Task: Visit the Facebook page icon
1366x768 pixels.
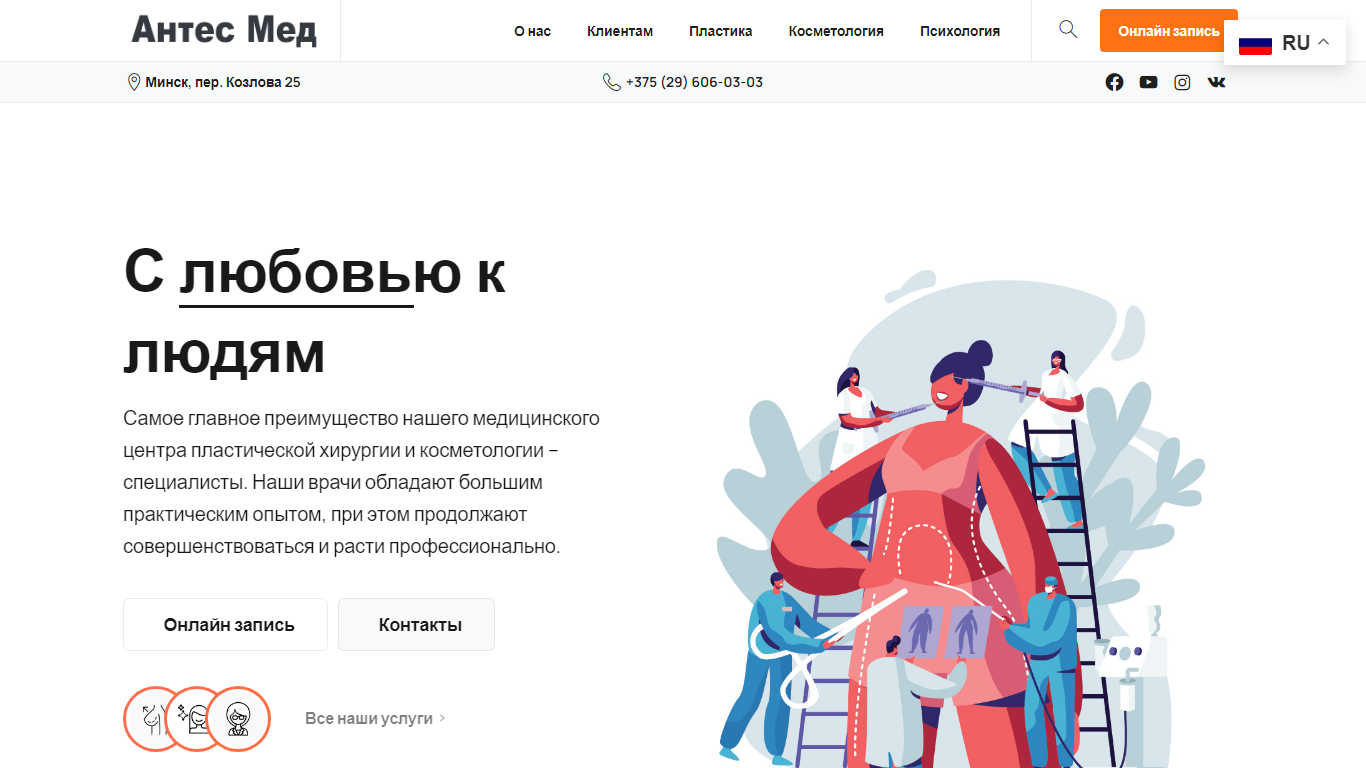Action: point(1114,82)
